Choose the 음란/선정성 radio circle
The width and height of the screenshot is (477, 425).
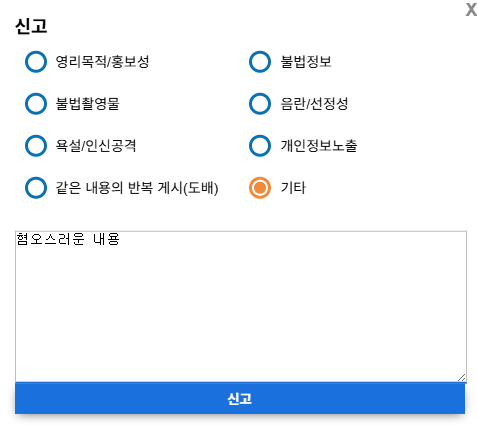point(260,104)
